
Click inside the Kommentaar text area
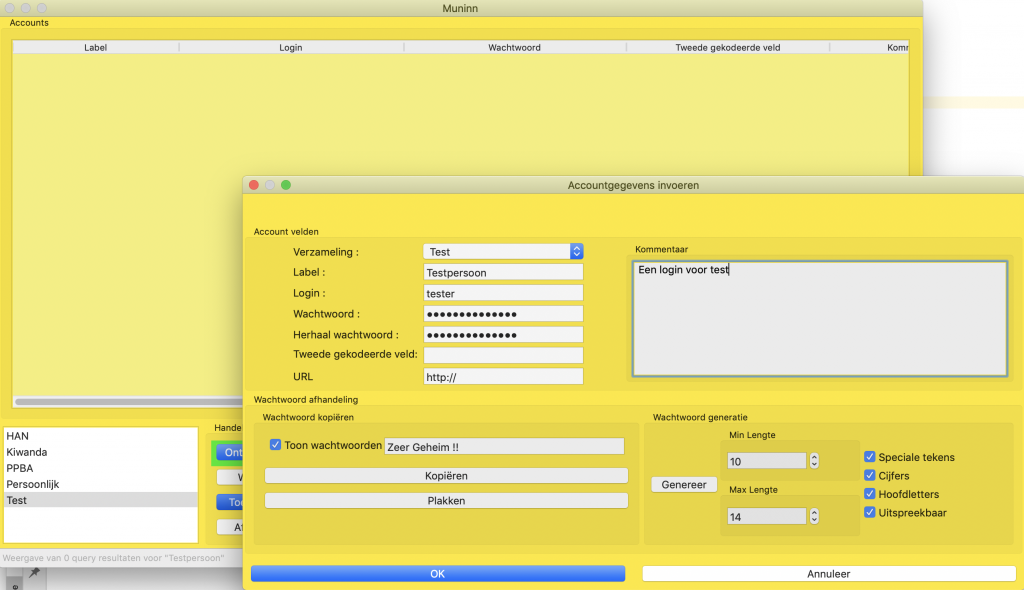click(820, 319)
